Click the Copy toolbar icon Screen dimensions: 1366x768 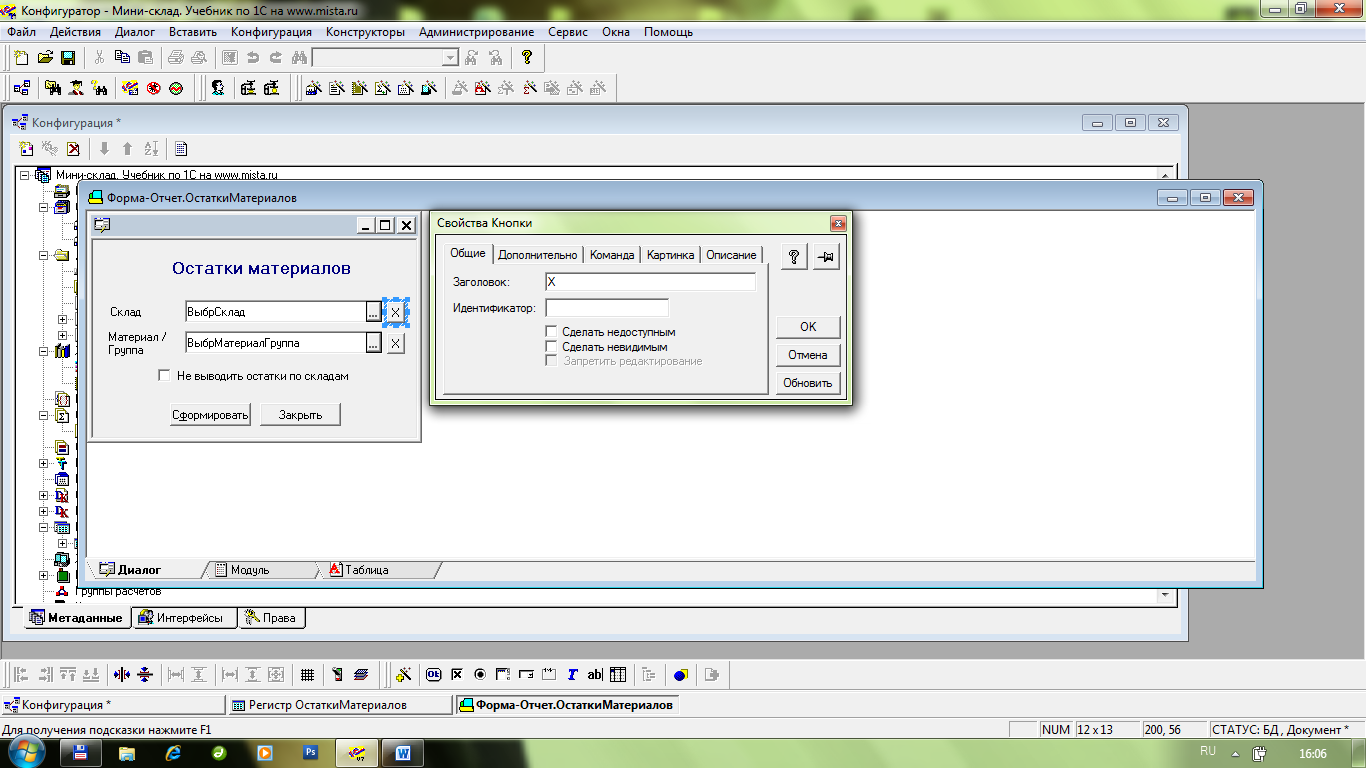(122, 58)
